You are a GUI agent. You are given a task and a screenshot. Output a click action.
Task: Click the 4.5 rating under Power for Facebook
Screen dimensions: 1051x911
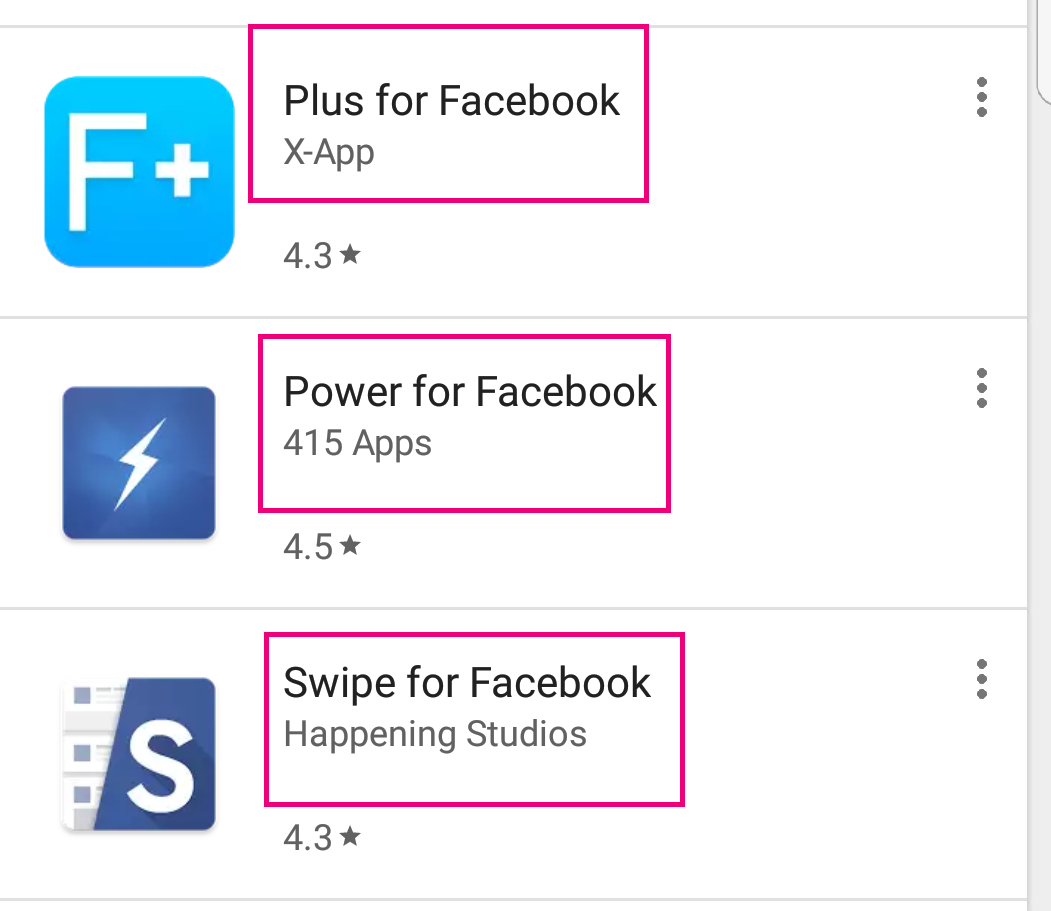coord(308,547)
